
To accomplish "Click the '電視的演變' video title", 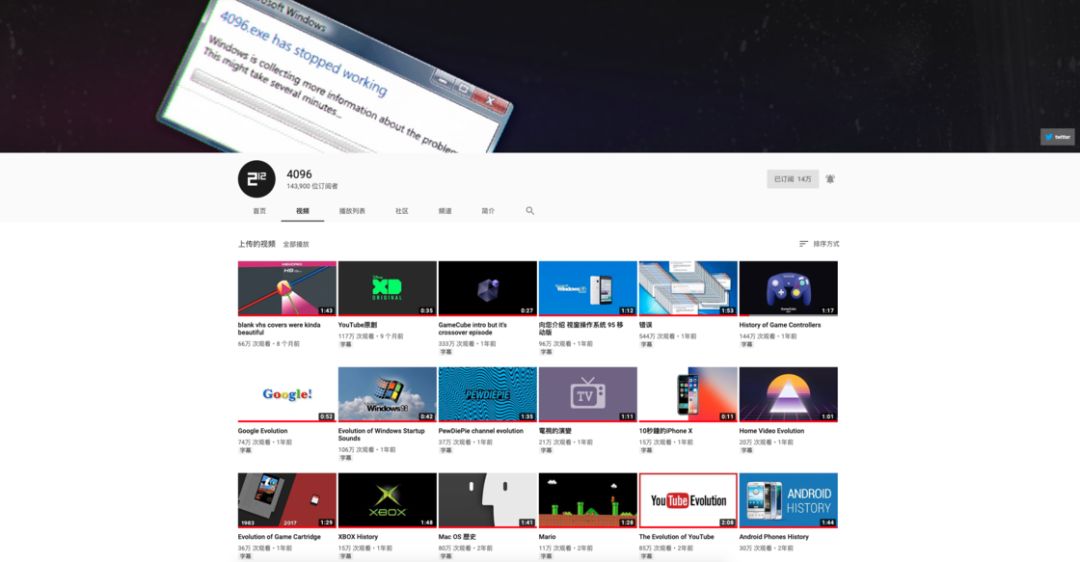I will point(555,431).
